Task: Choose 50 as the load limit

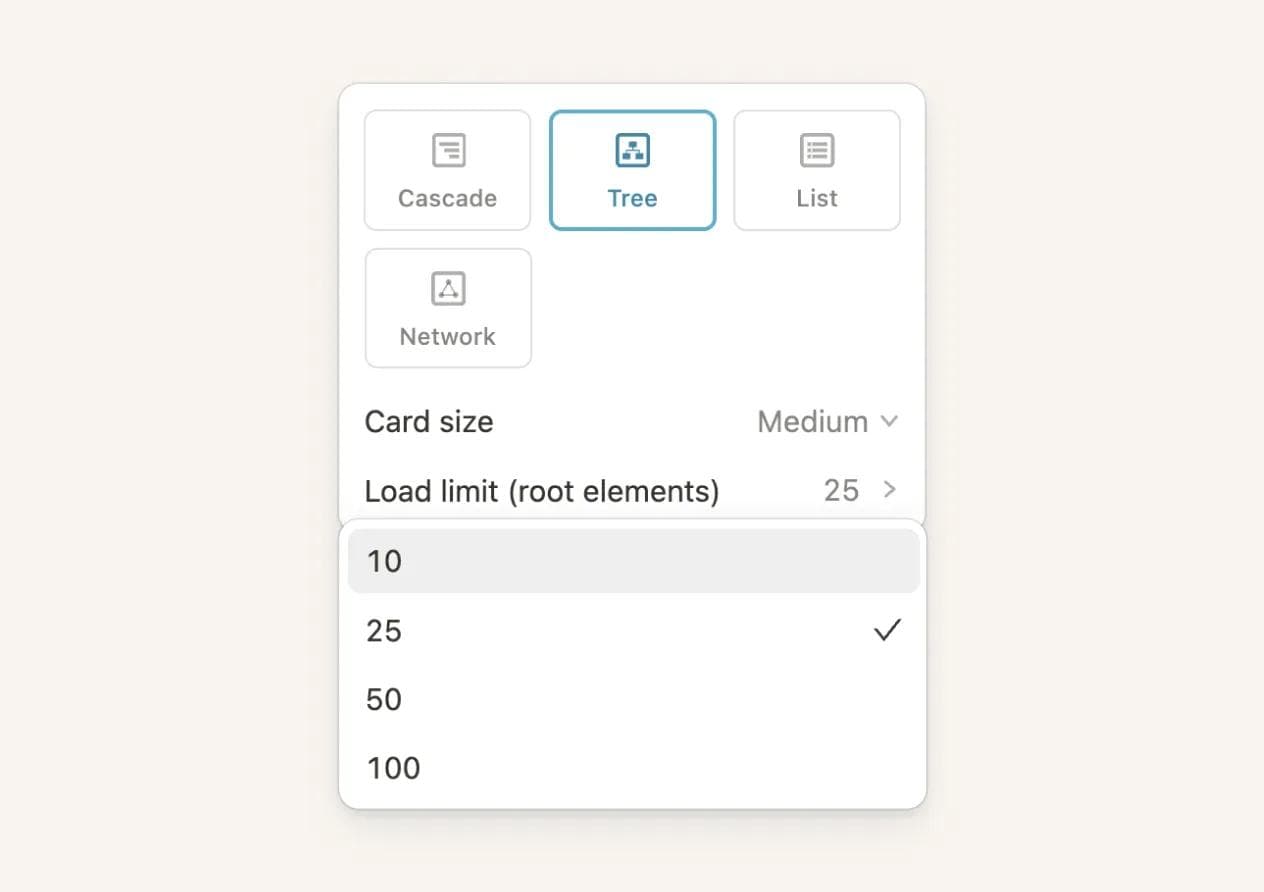Action: [384, 699]
